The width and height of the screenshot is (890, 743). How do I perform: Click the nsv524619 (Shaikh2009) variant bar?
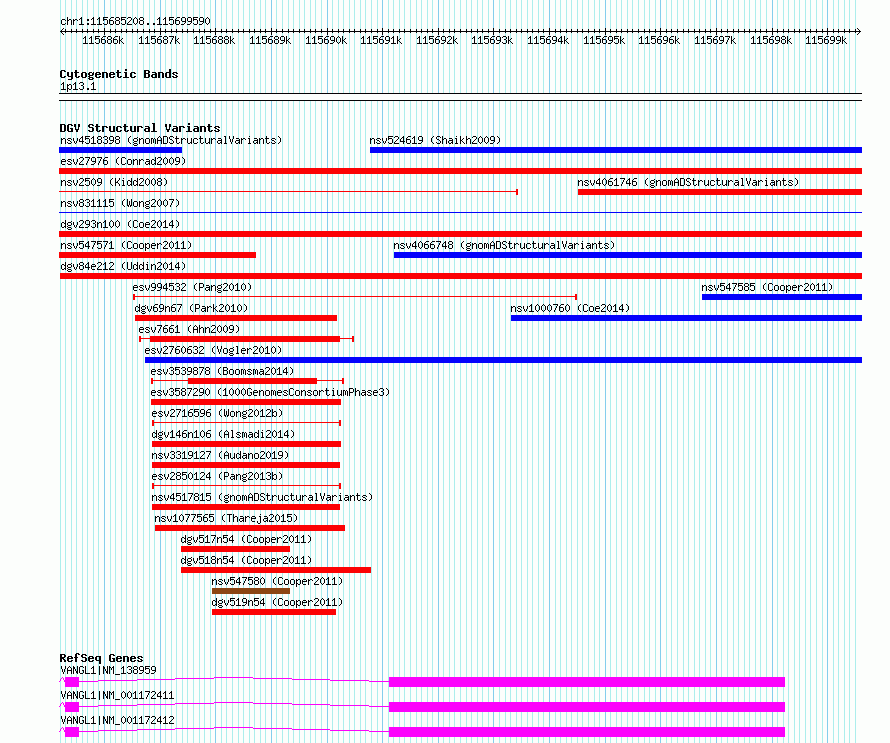coord(616,150)
